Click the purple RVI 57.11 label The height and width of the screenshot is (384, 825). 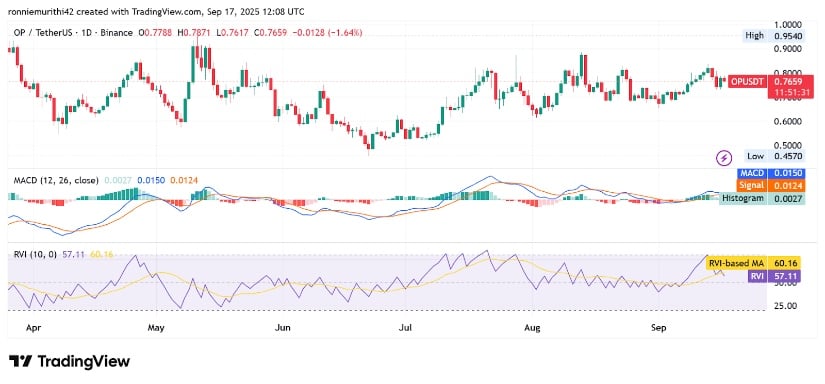pyautogui.click(x=774, y=276)
